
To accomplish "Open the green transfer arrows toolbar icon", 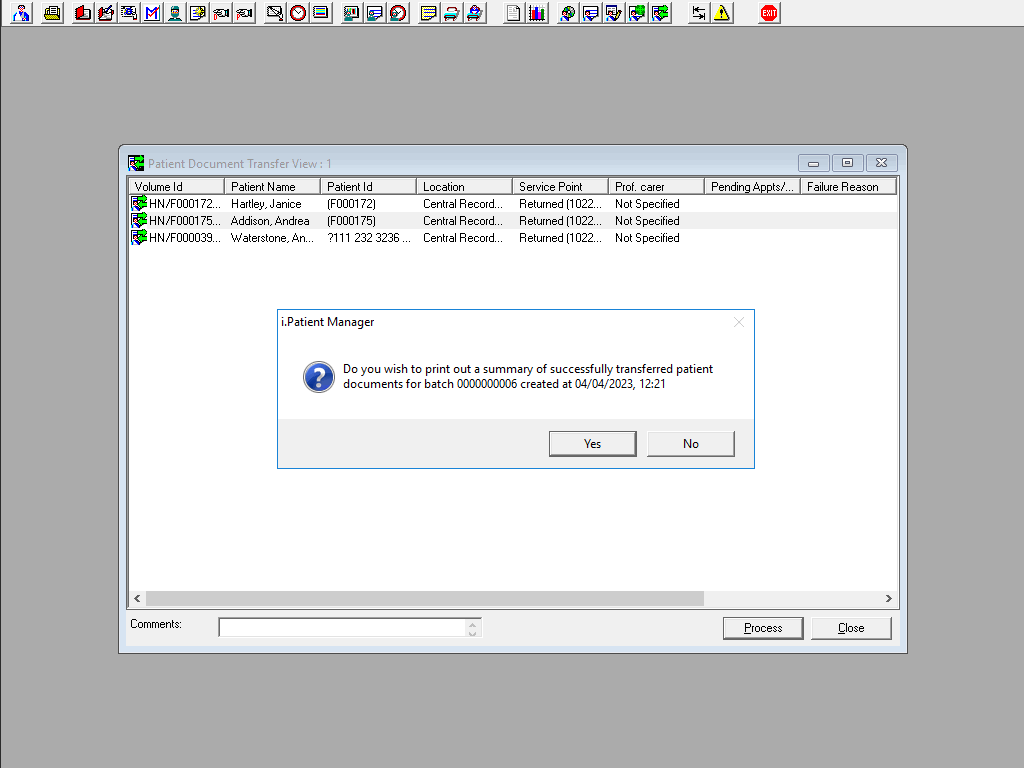I will tap(660, 13).
